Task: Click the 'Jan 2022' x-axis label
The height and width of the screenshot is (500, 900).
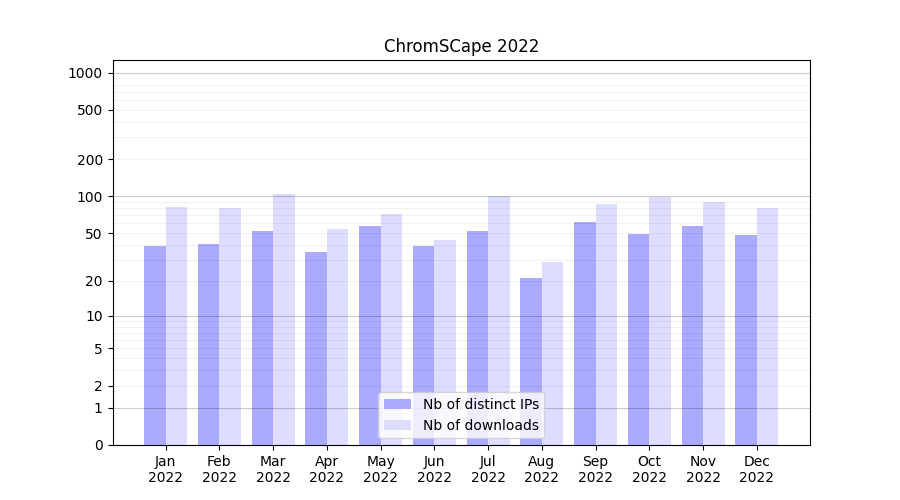Action: (166, 469)
